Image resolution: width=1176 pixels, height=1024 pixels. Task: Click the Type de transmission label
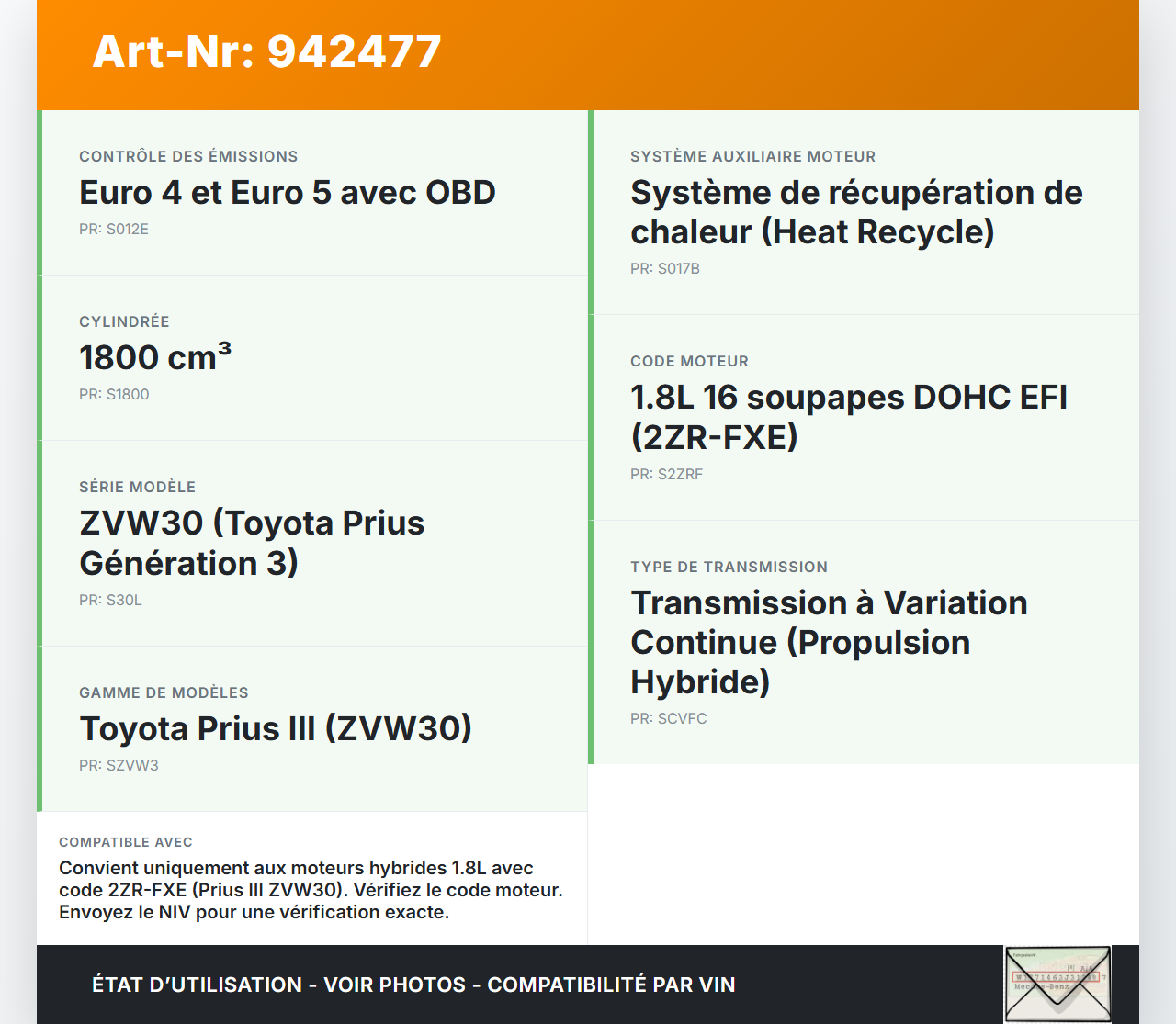[x=729, y=568]
